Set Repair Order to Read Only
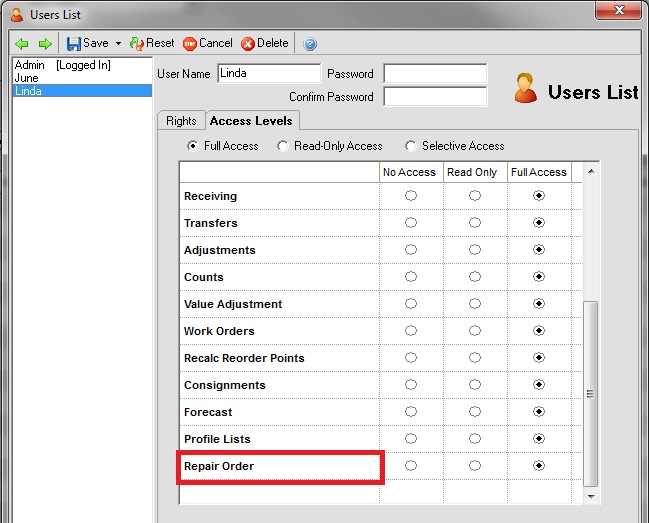Viewport: 649px width, 523px height. point(474,466)
